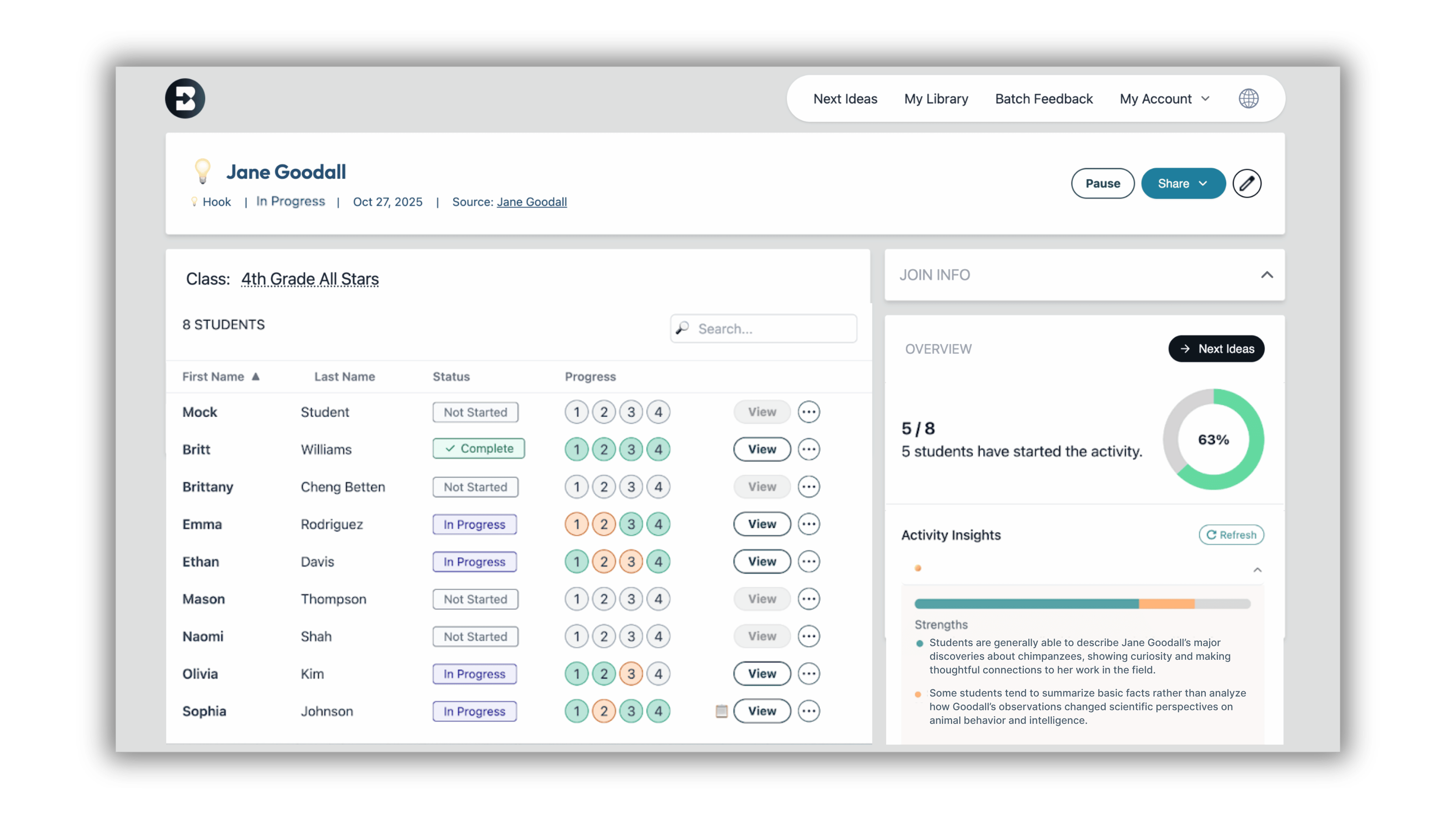Open more options for Britt Williams
Viewport: 1456px width, 819px height.
808,449
